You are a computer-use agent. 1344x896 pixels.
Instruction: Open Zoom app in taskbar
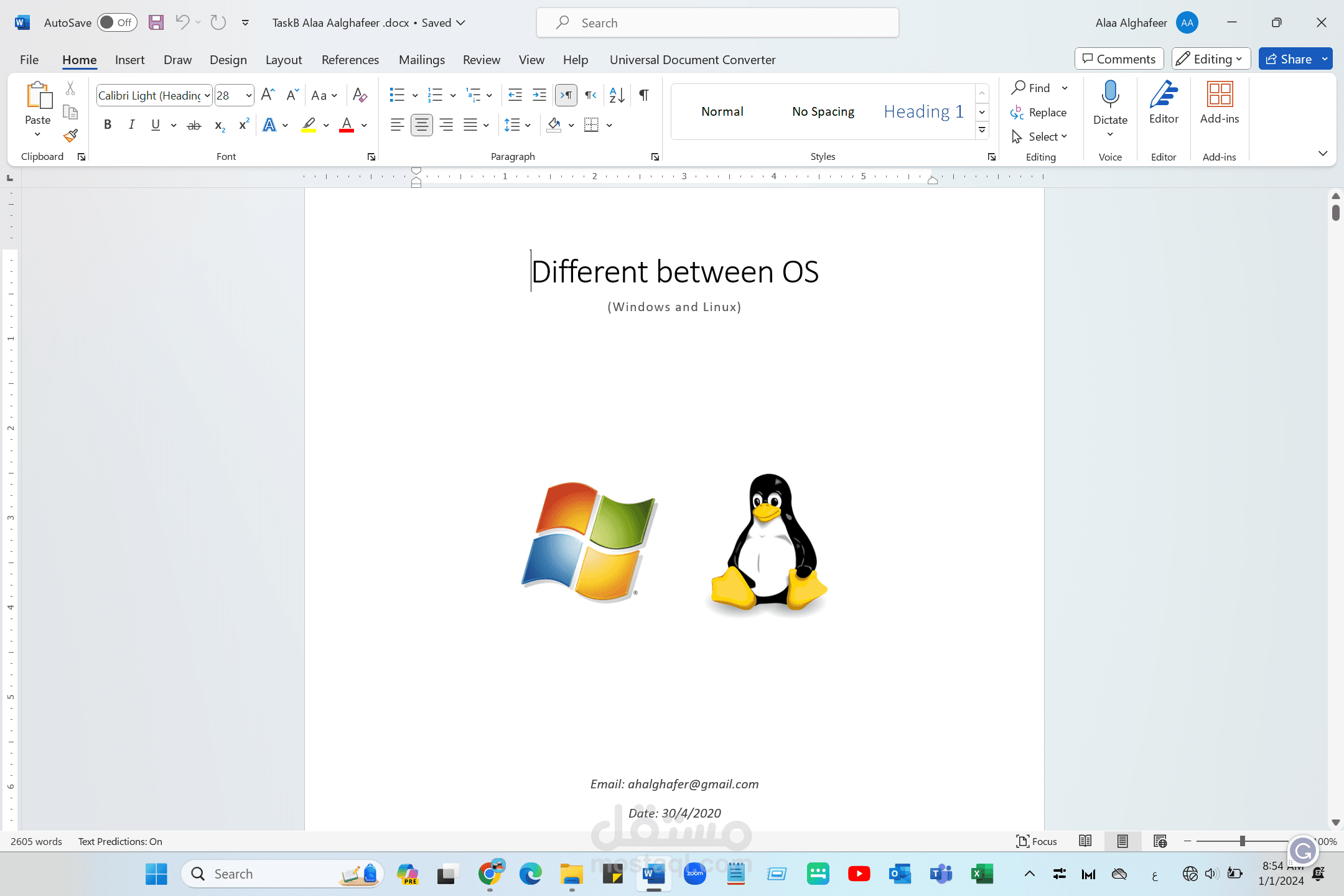[694, 874]
